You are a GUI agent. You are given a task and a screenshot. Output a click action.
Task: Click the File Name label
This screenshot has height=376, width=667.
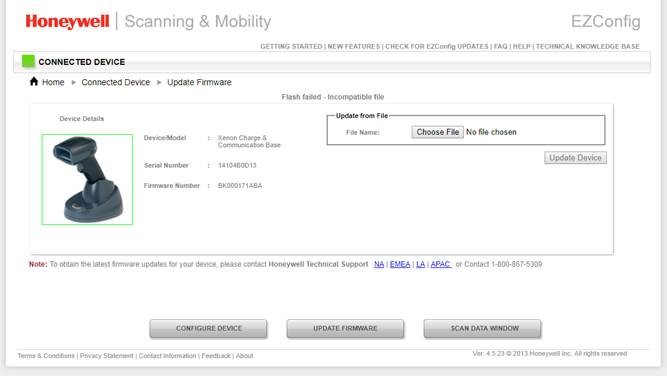point(362,132)
